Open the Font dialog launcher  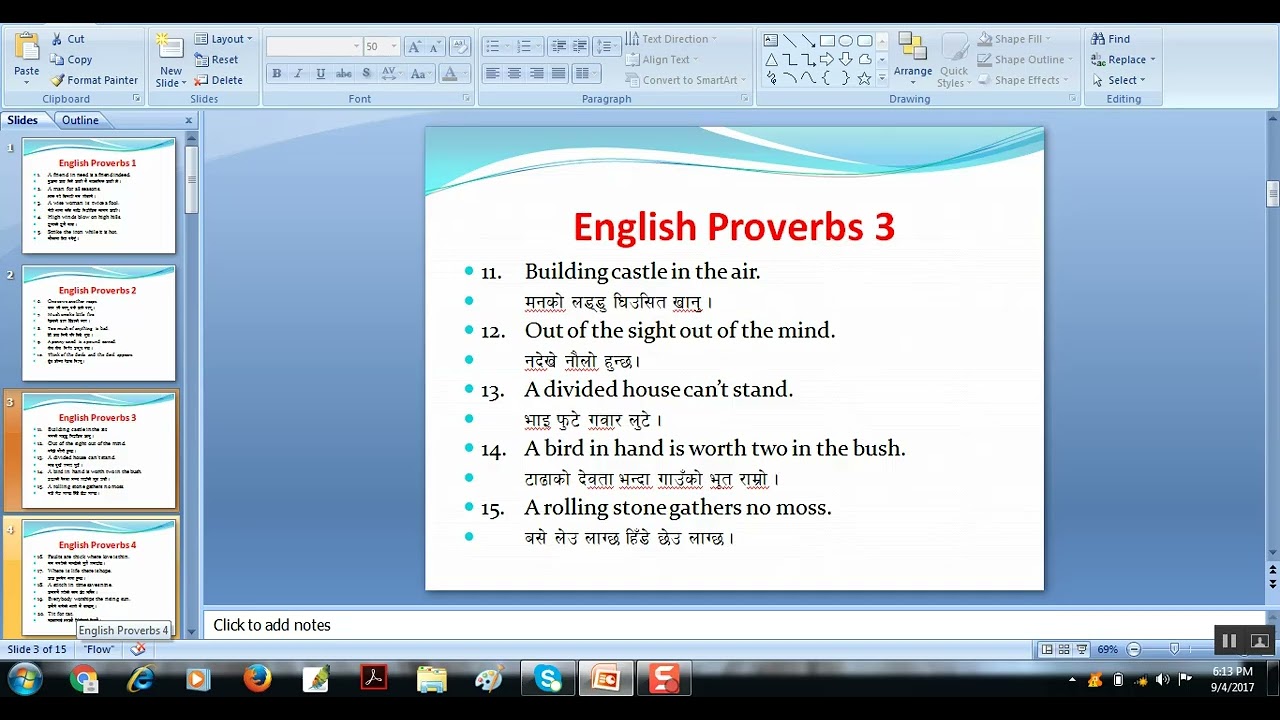pos(466,99)
